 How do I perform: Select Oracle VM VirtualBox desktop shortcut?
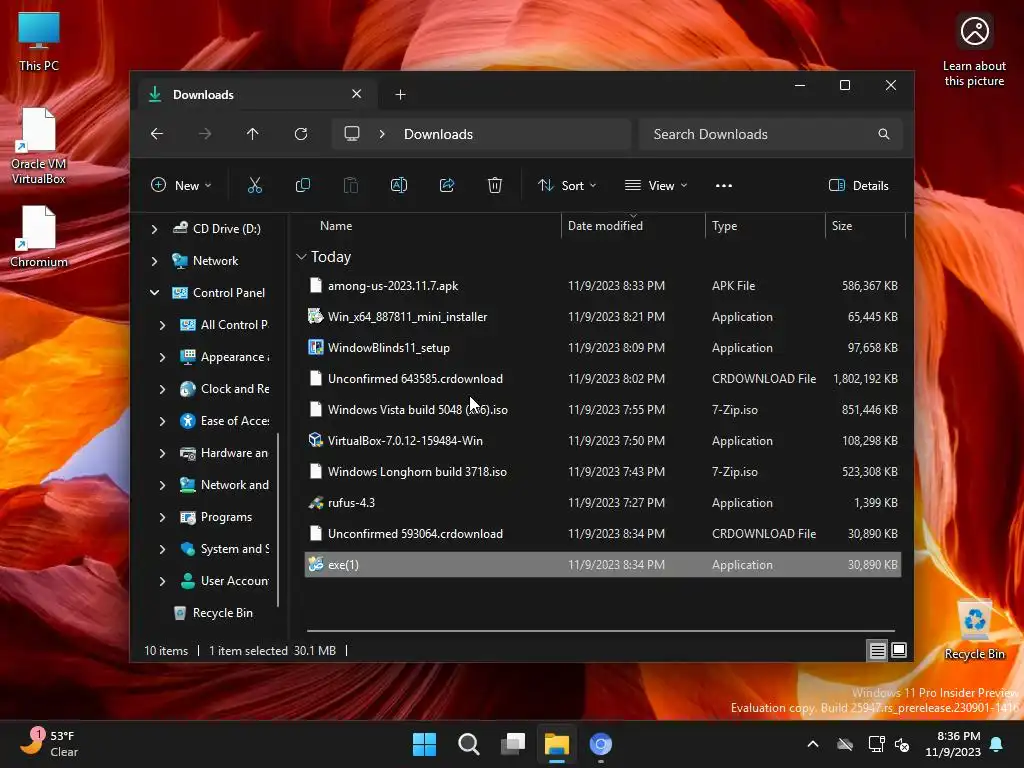point(39,146)
